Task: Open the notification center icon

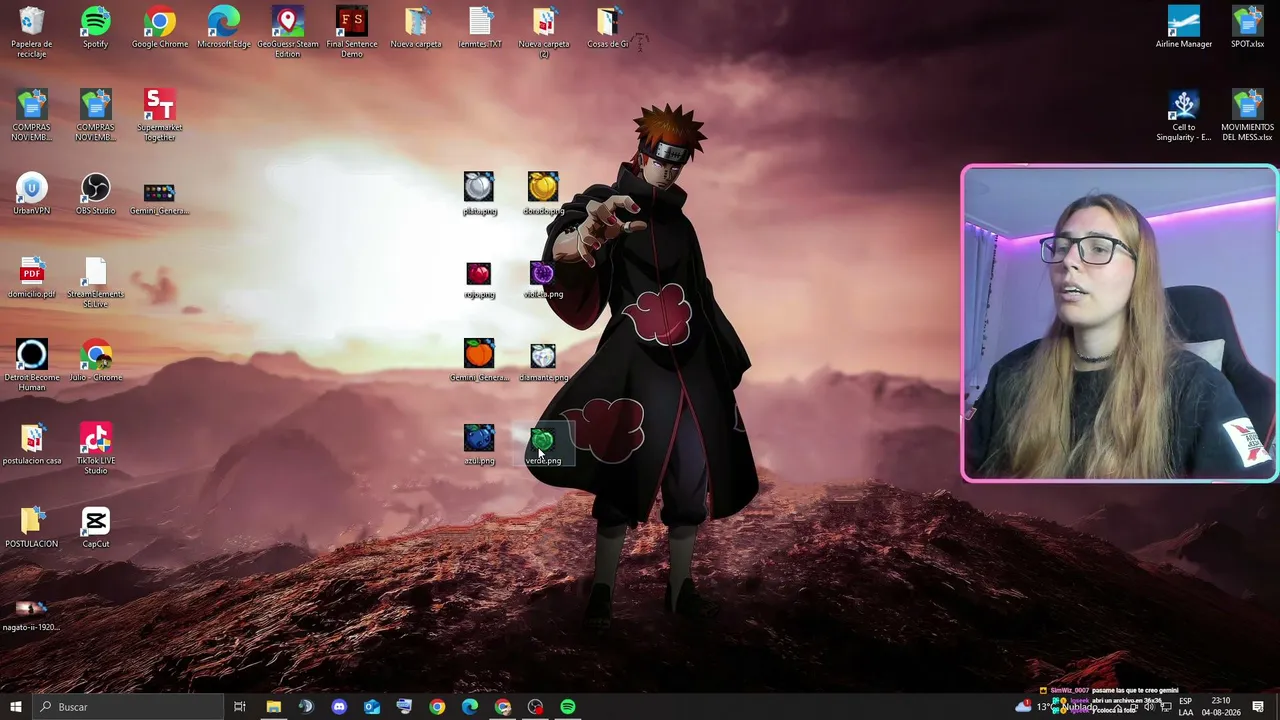Action: click(x=1258, y=707)
